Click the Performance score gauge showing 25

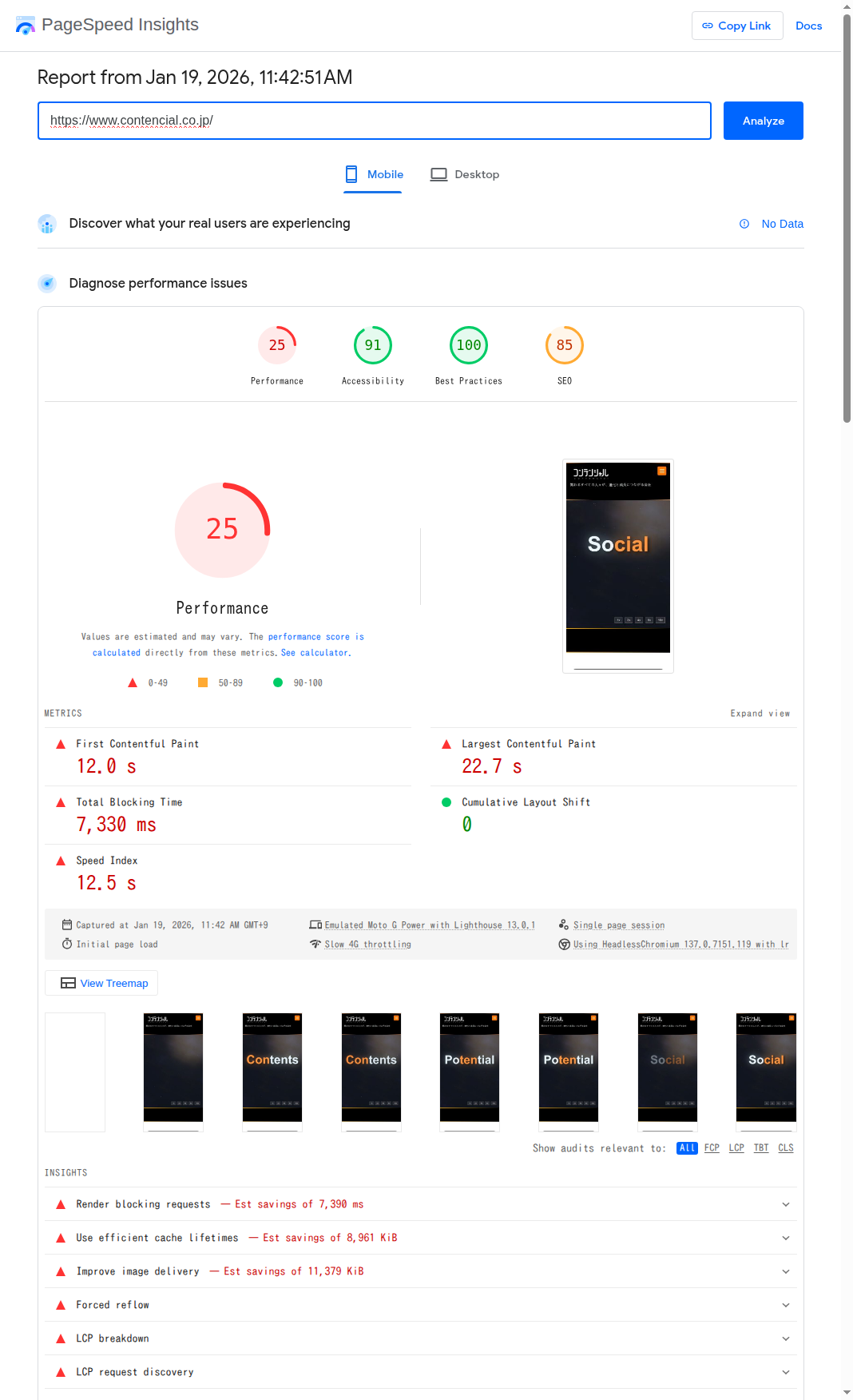pos(277,345)
